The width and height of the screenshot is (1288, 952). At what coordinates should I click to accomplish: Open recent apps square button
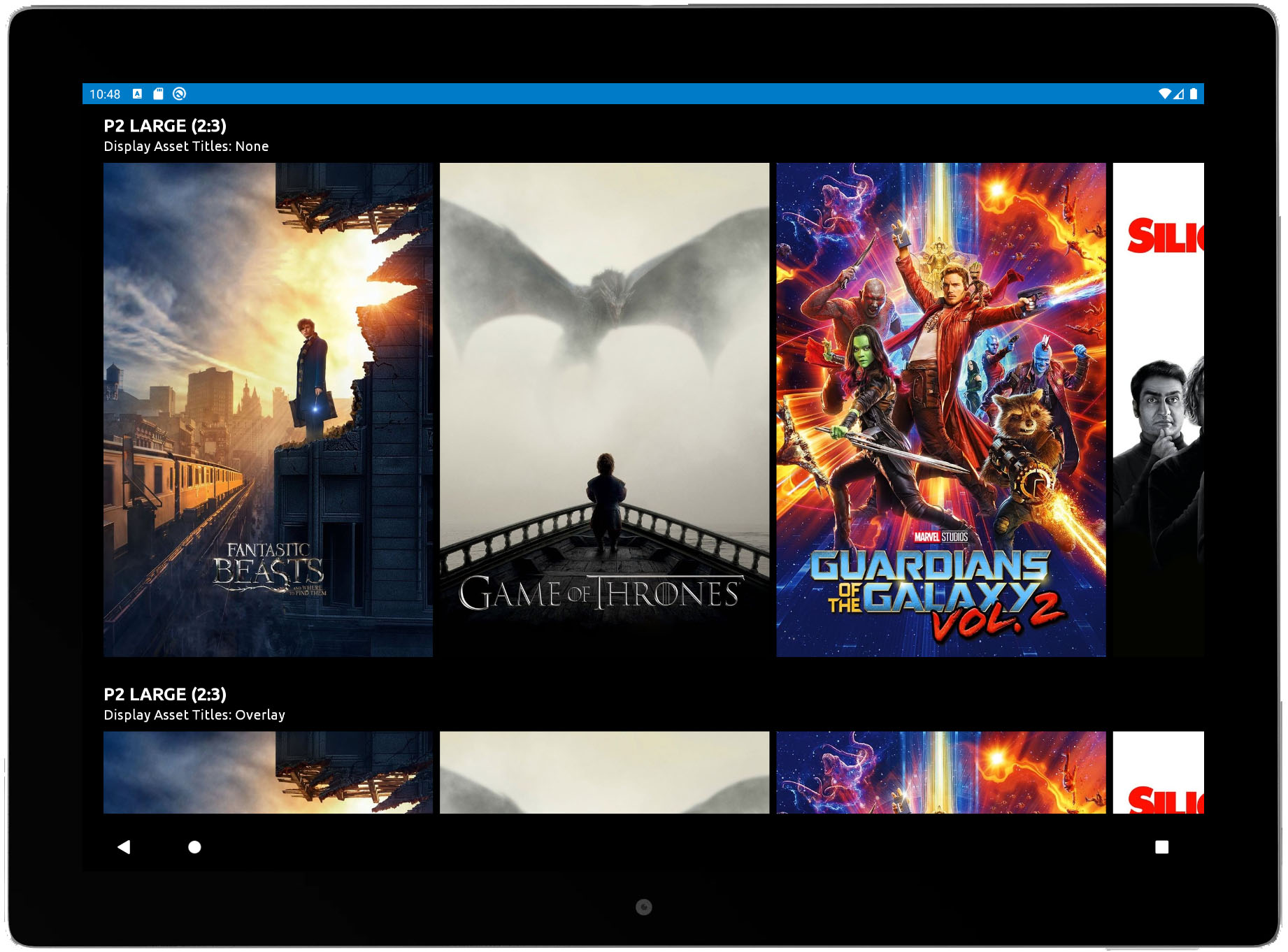[x=1161, y=847]
